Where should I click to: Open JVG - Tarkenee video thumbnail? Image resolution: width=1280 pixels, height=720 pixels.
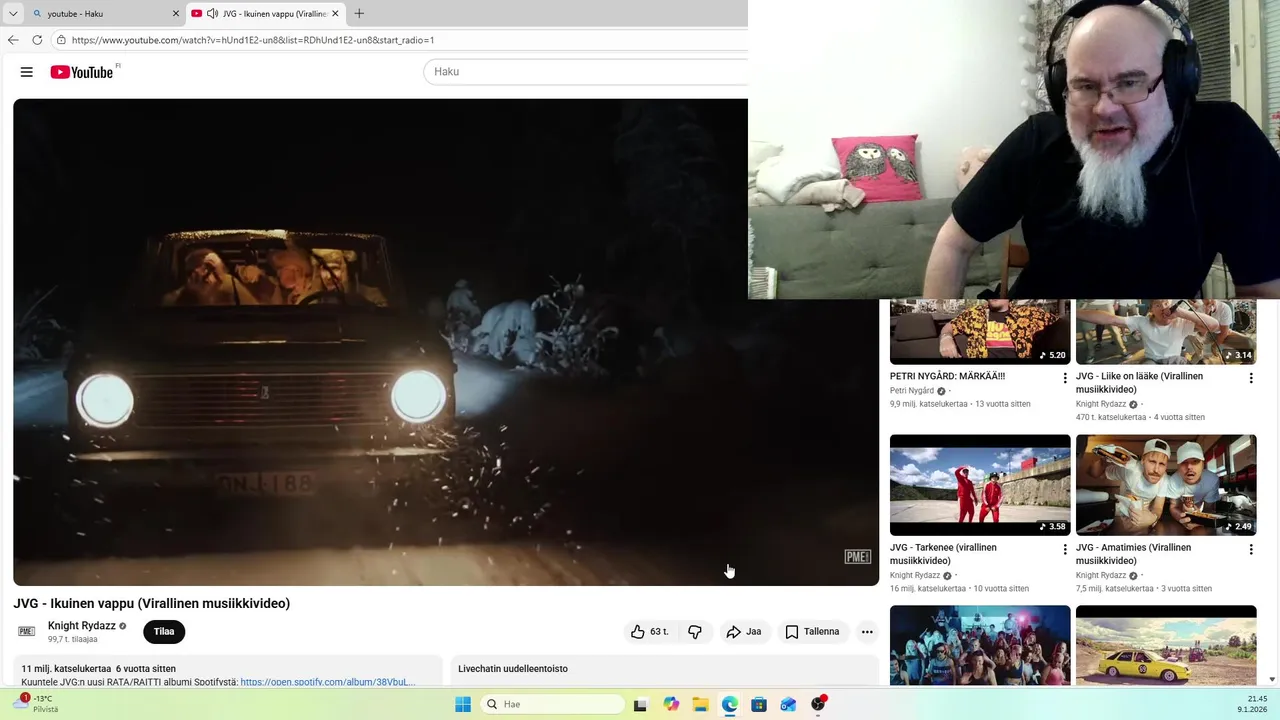pyautogui.click(x=980, y=485)
